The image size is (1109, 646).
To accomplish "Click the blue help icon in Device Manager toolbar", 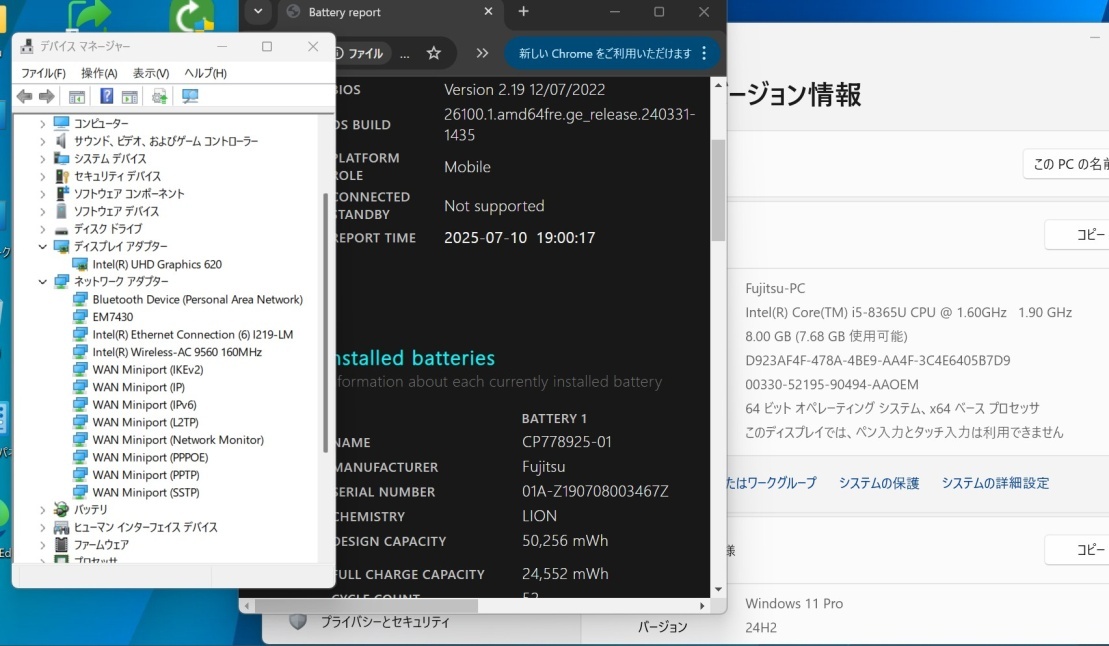I will [x=106, y=96].
